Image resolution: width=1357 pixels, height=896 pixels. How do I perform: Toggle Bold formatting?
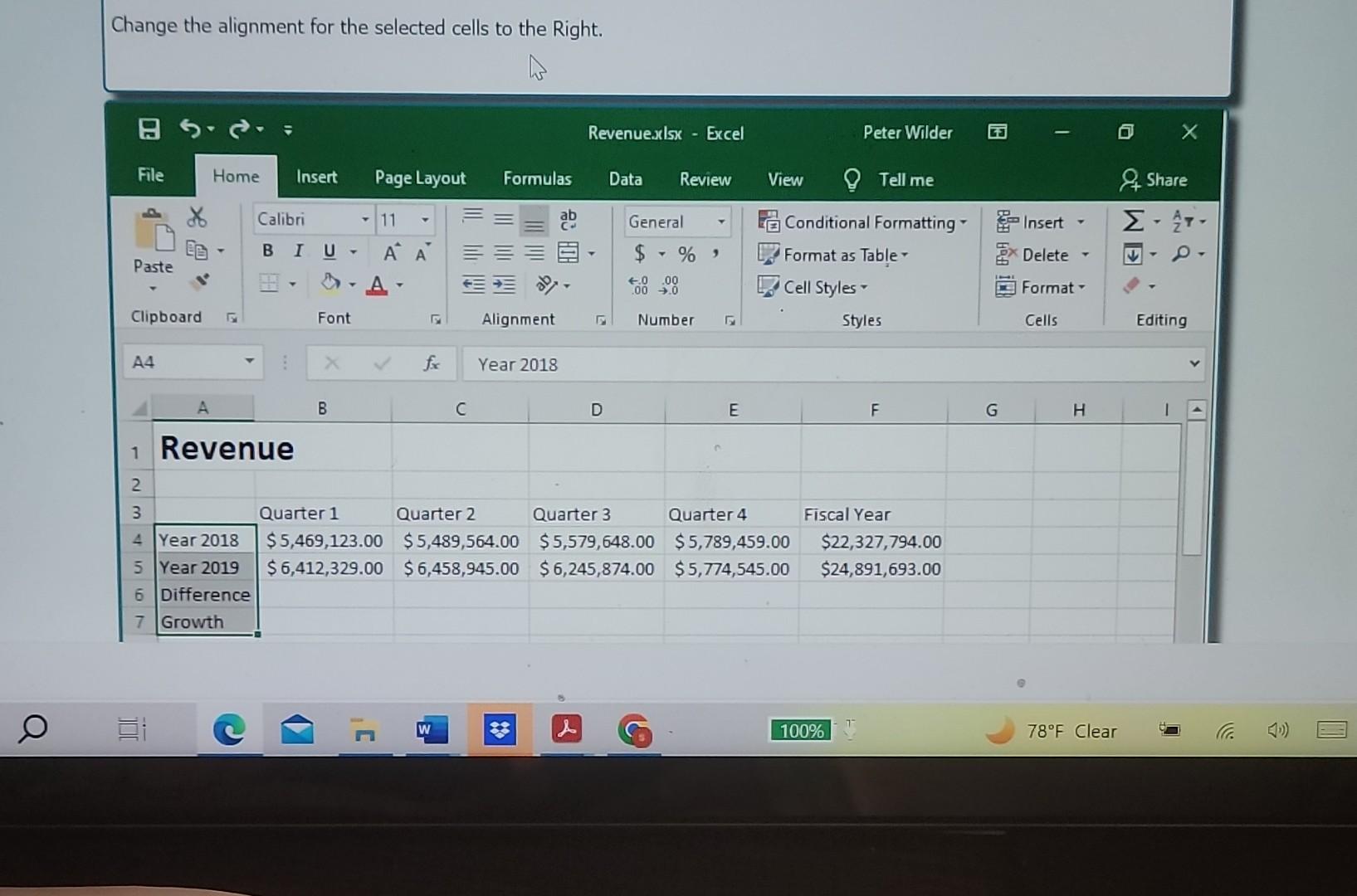click(x=267, y=251)
